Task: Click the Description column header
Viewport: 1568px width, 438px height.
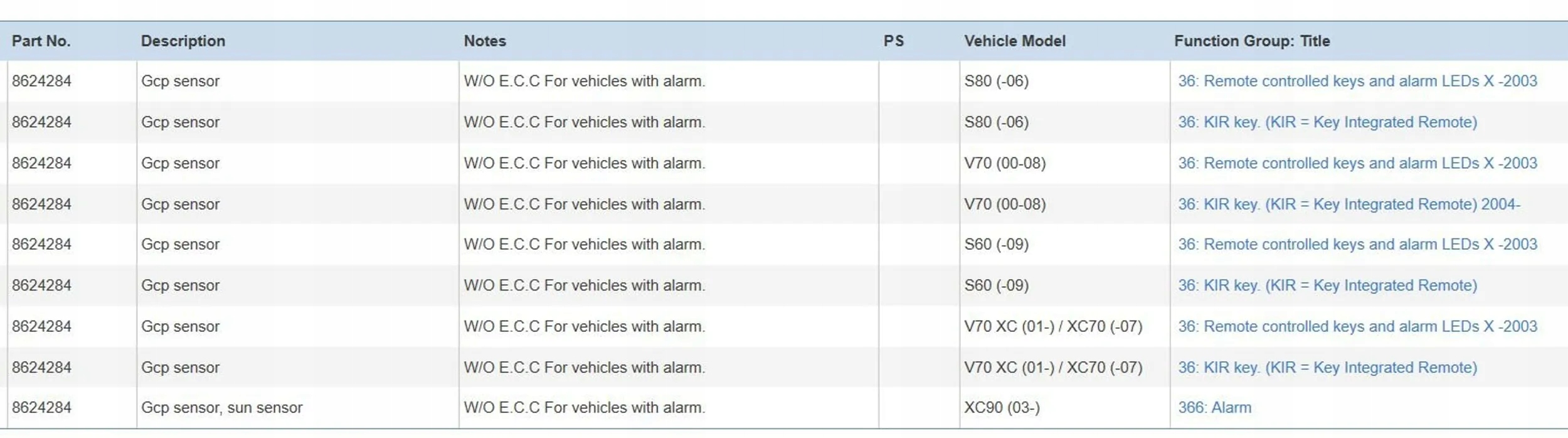Action: tap(183, 41)
